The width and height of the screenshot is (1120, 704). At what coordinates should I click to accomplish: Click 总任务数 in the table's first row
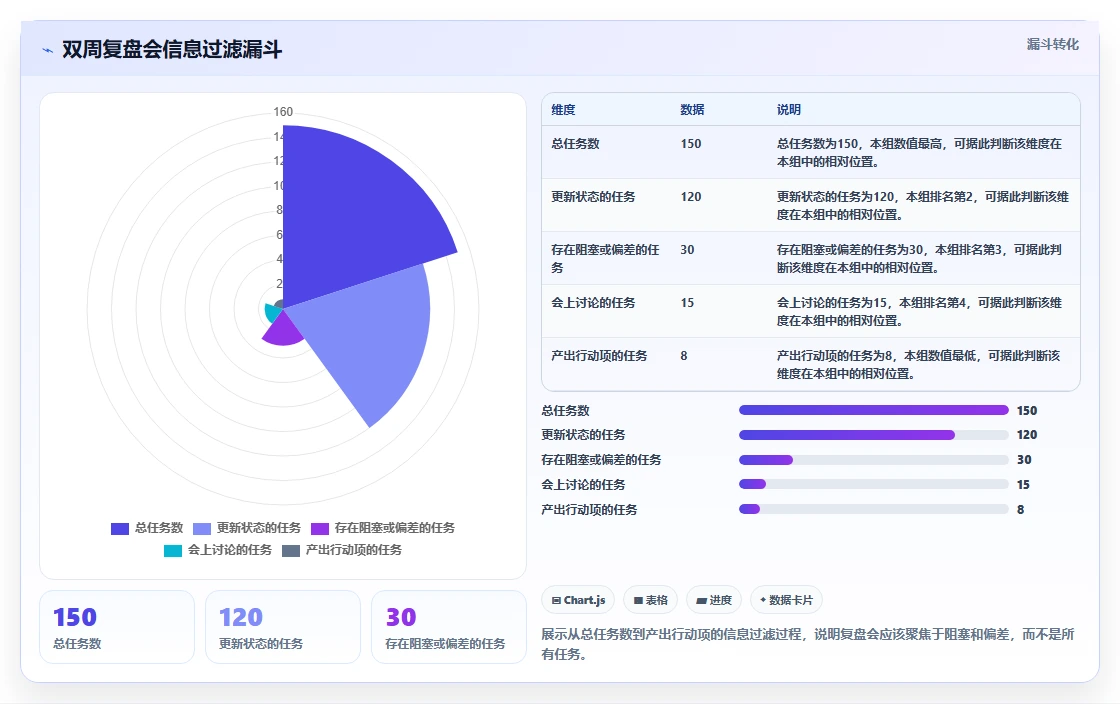click(575, 144)
